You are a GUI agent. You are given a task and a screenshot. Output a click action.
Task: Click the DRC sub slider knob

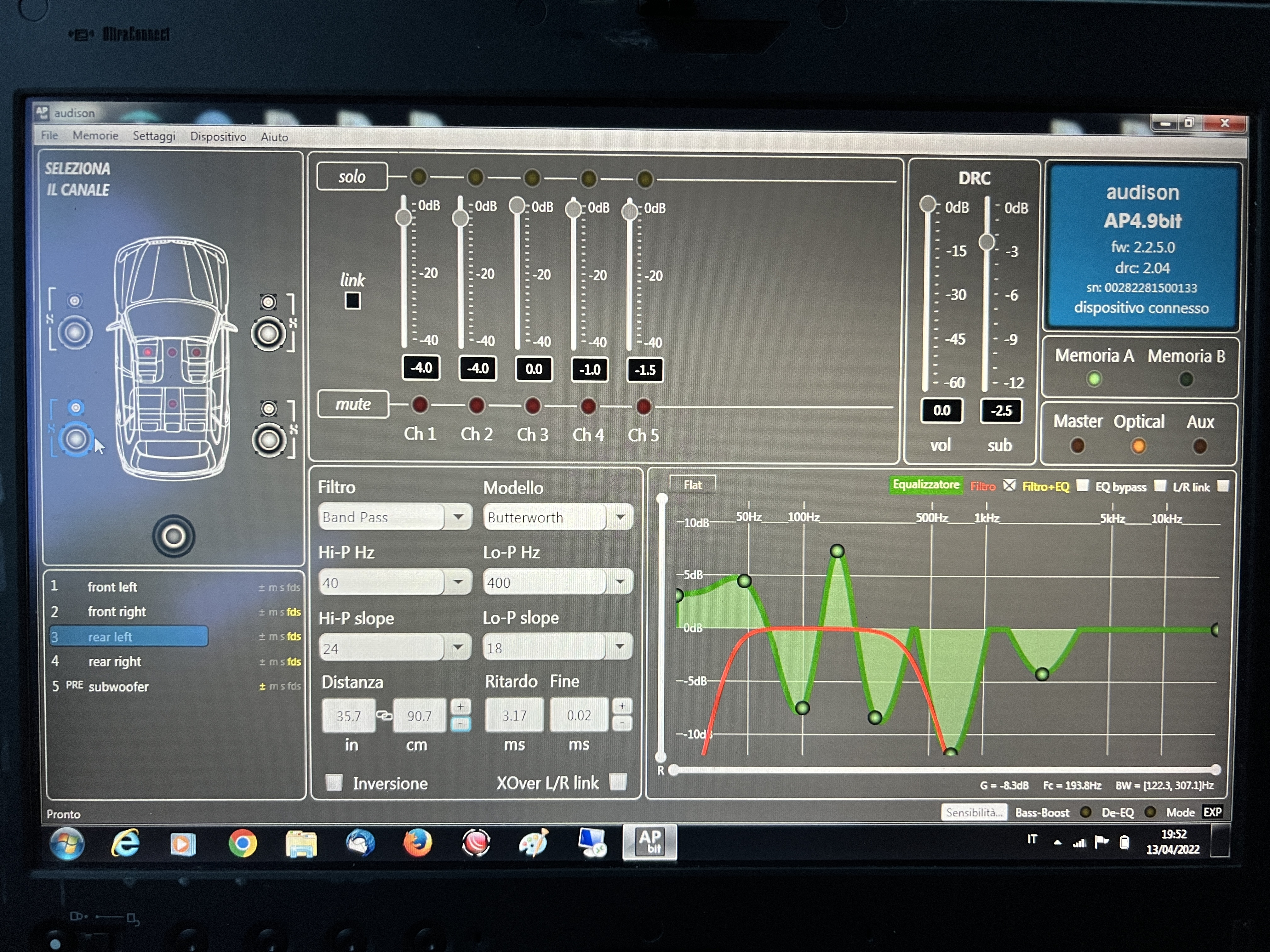coord(987,241)
